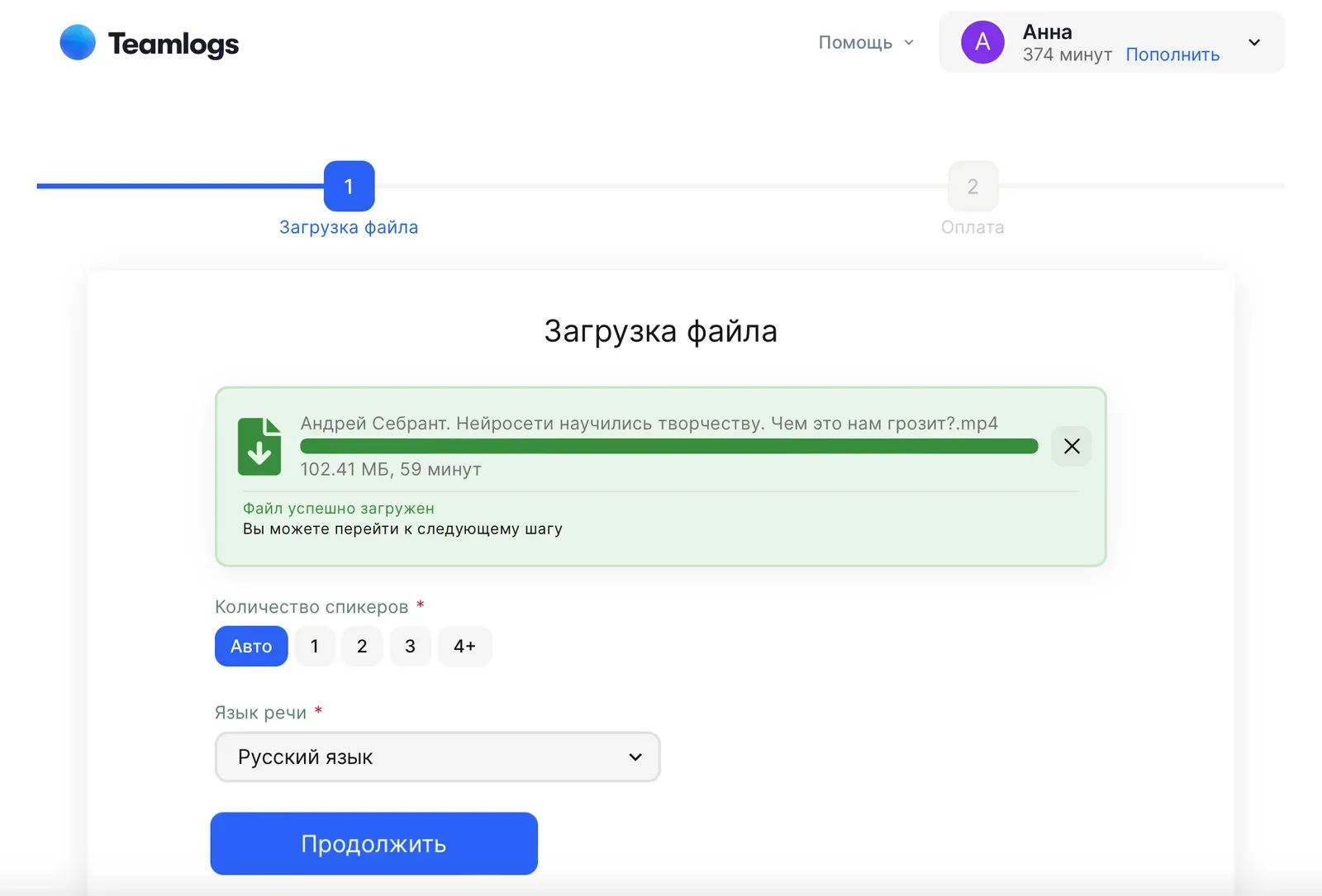Choose 3 speakers option
Image resolution: width=1322 pixels, height=896 pixels.
(x=411, y=646)
